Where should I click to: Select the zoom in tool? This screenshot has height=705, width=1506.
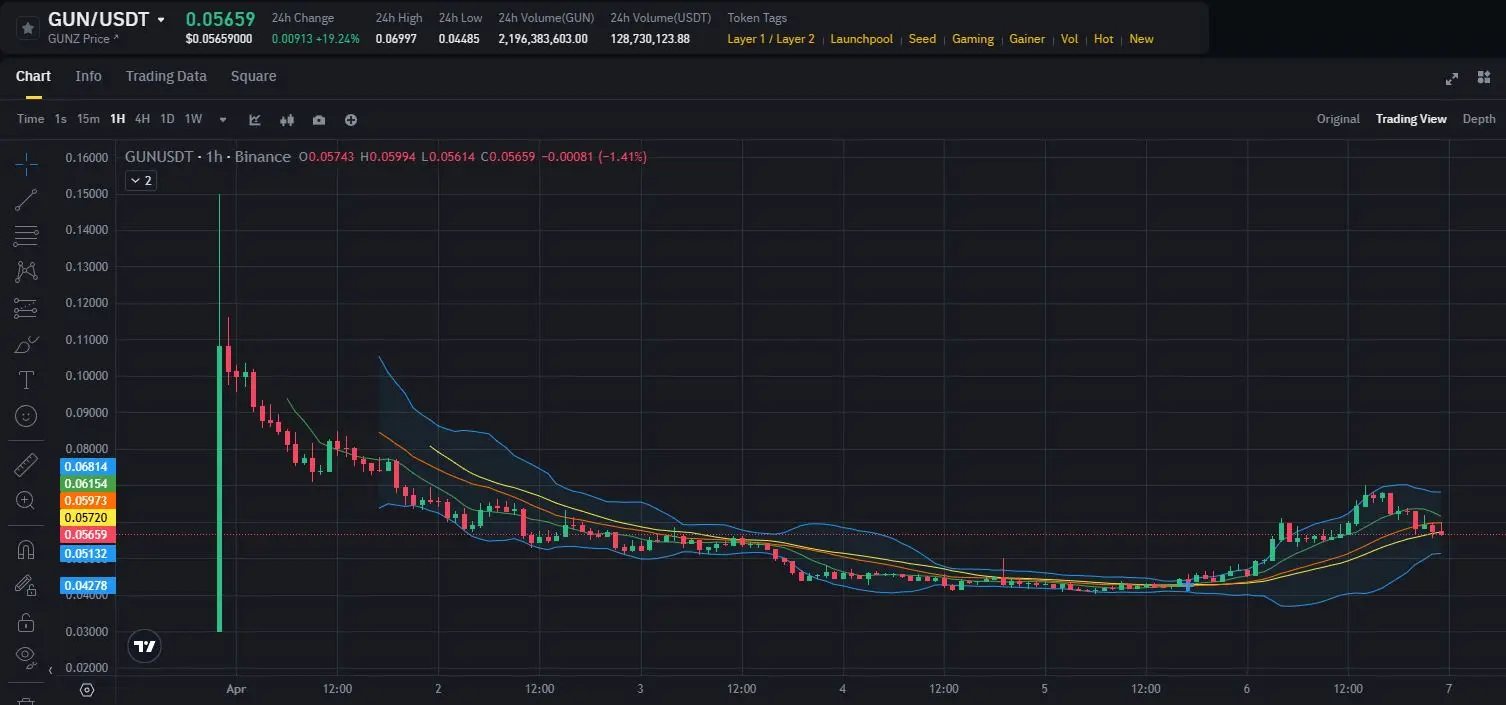pyautogui.click(x=27, y=500)
